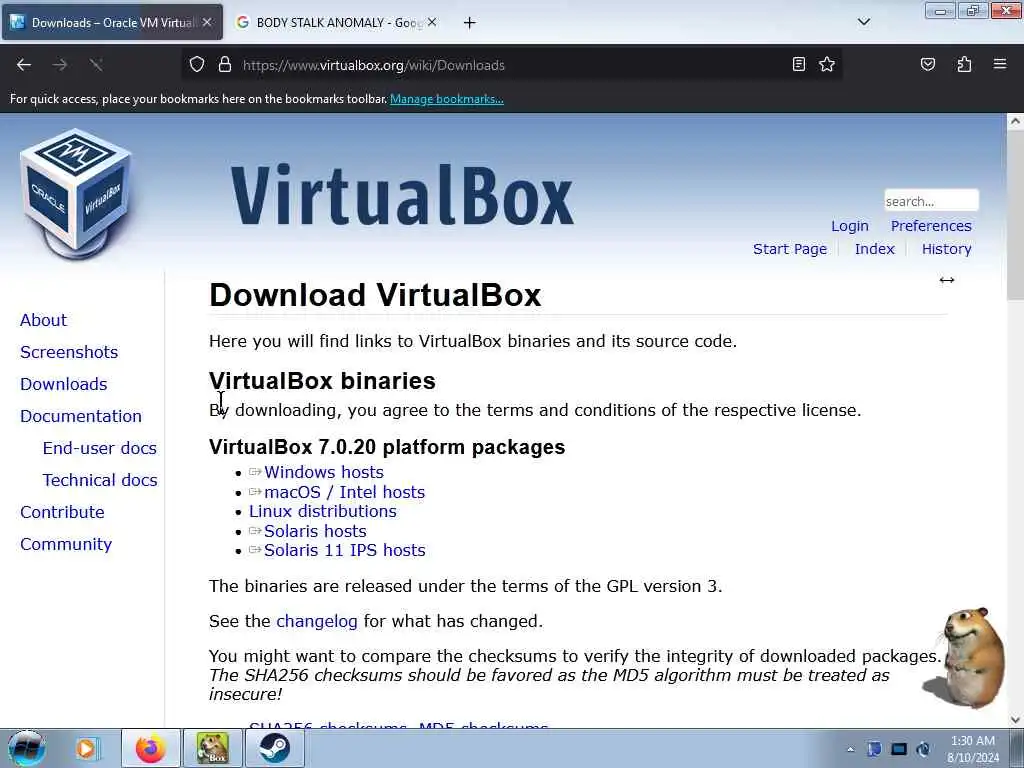Click the VirtualBox cube logo
Screen dimensions: 1024x768
point(76,194)
